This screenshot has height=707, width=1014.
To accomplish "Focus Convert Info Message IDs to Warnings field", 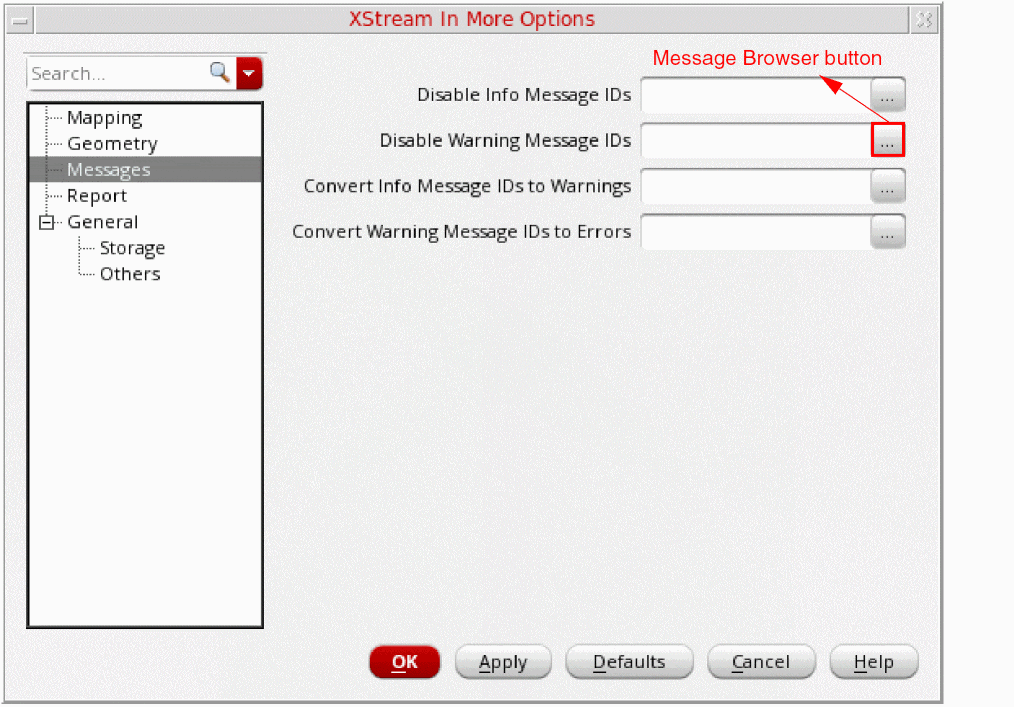I will coord(755,186).
